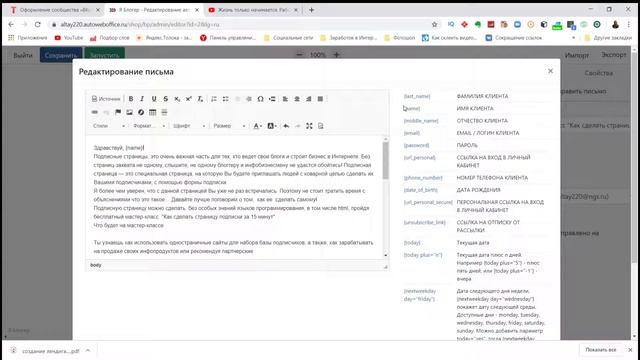Click the Выйти button in background page
The width and height of the screenshot is (640, 360).
point(23,55)
